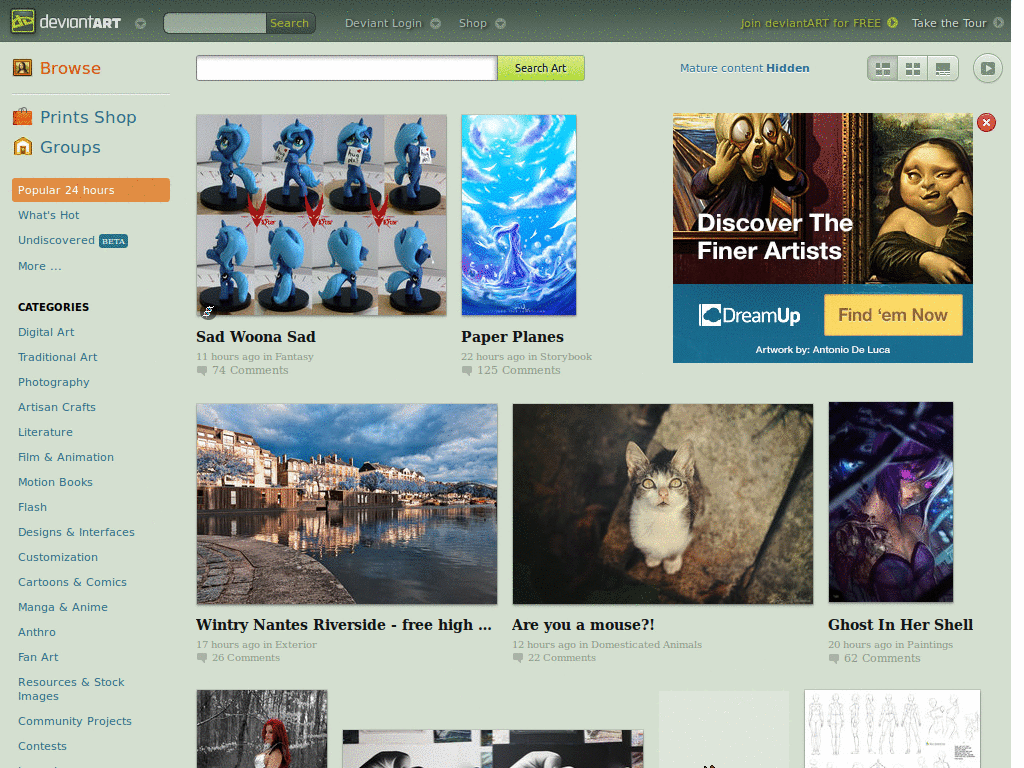Expand the More ... filter options
The height and width of the screenshot is (768, 1024).
point(39,266)
